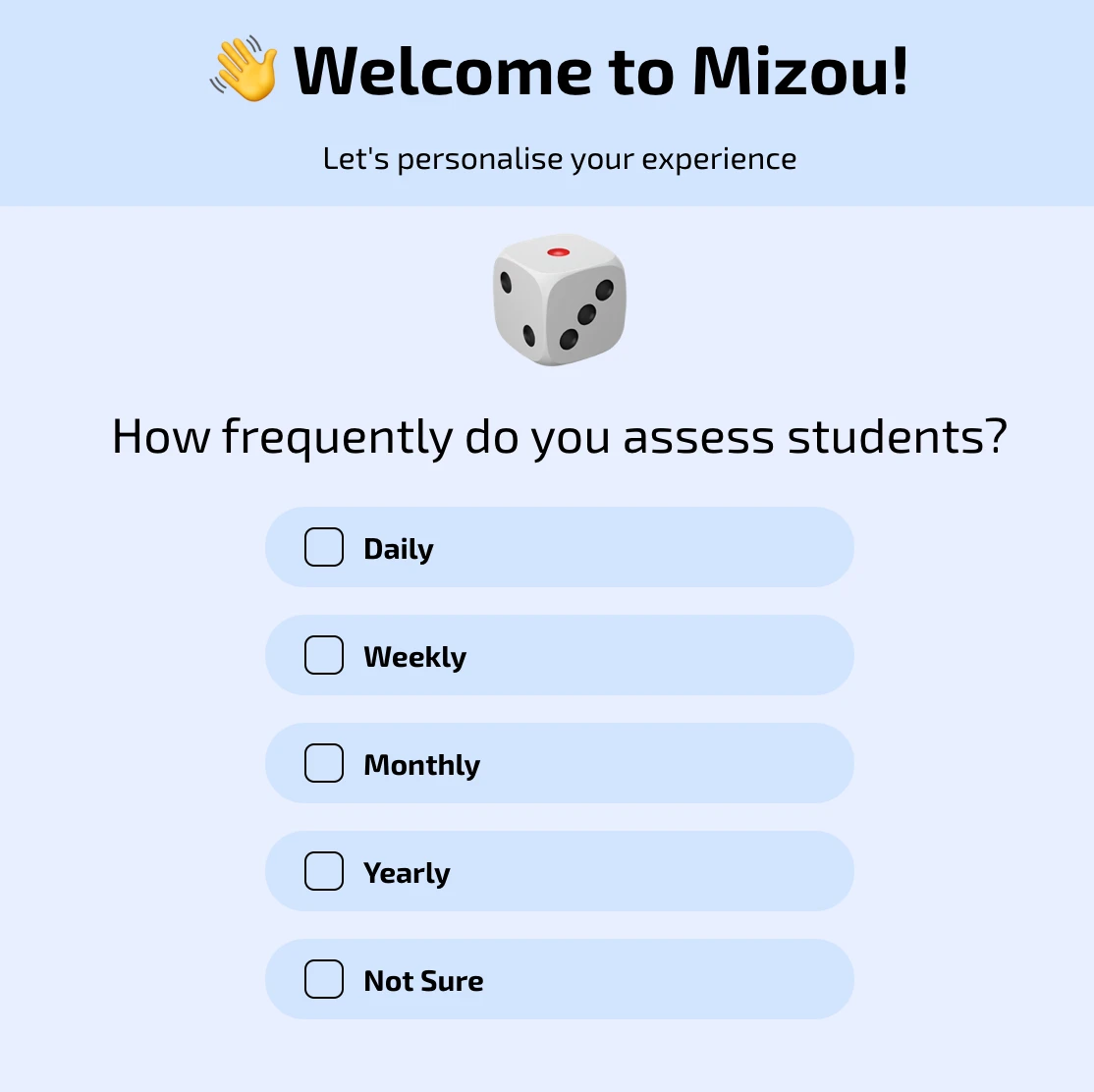Tick the Weekly checkbox
Image resolution: width=1094 pixels, height=1092 pixels.
324,655
